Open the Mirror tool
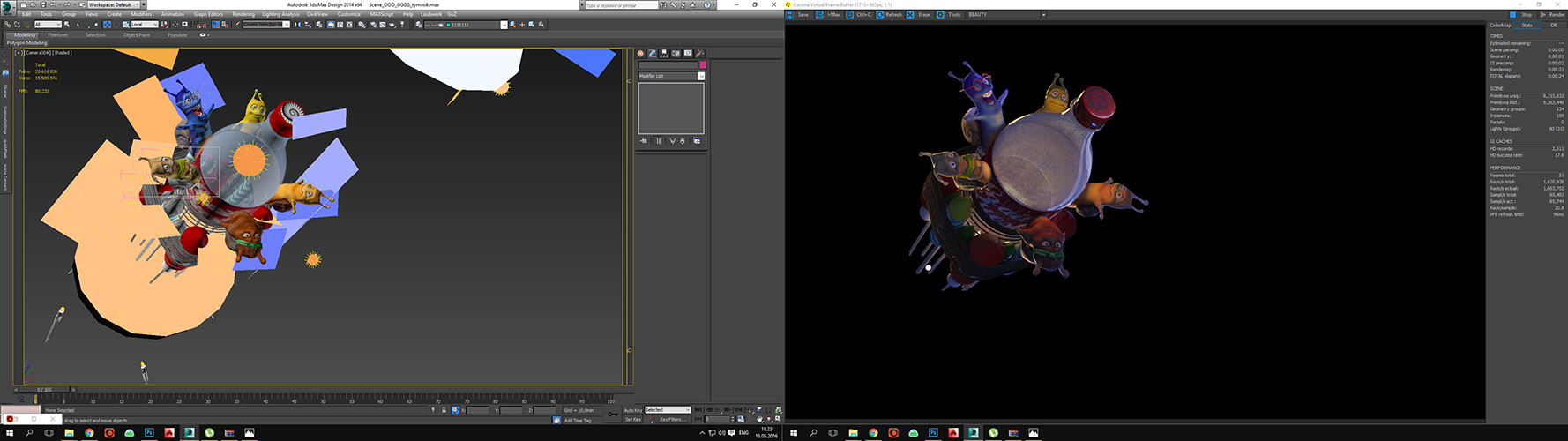This screenshot has height=441, width=1568. click(x=297, y=25)
